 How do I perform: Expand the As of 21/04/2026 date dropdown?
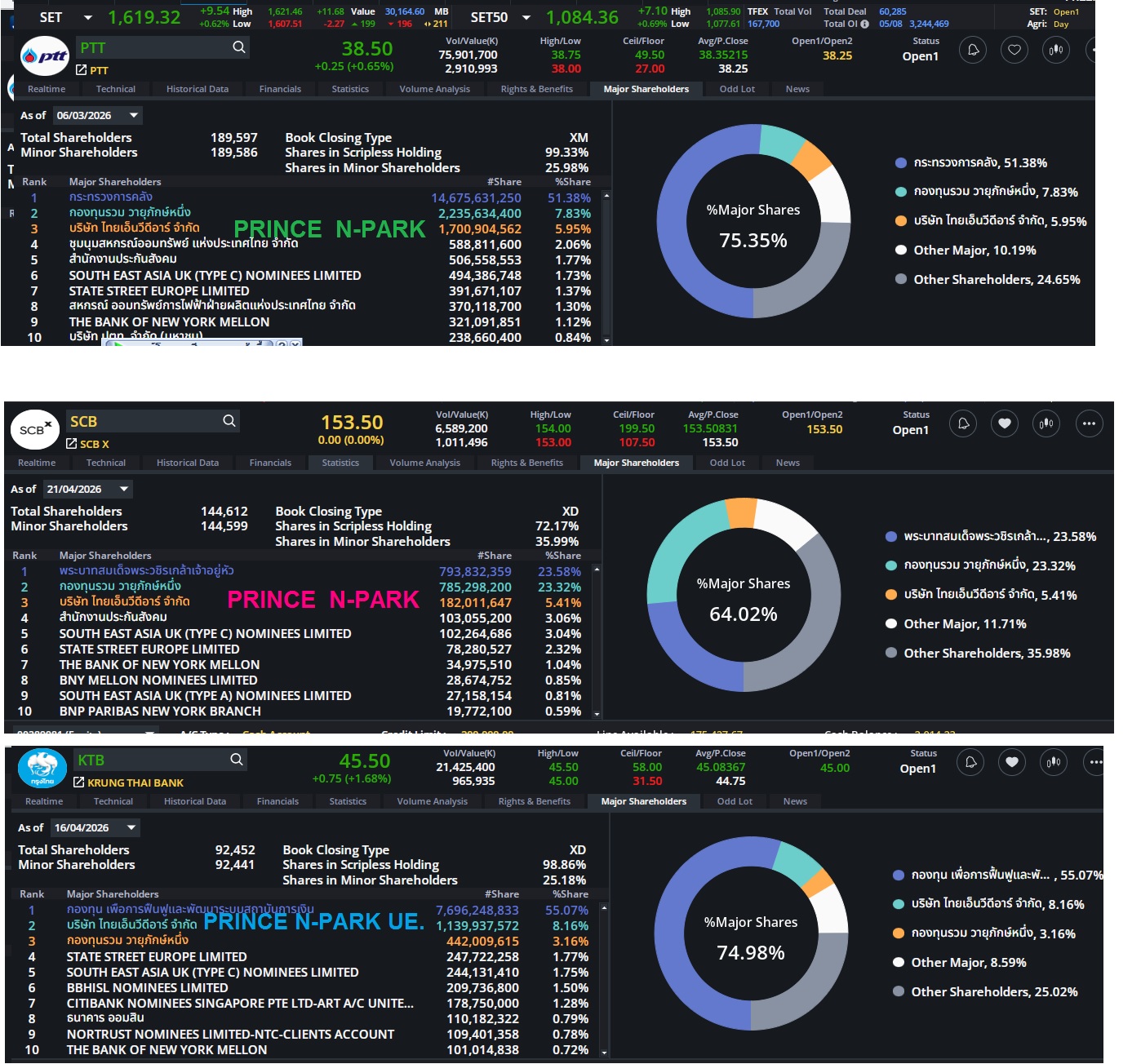coord(124,489)
